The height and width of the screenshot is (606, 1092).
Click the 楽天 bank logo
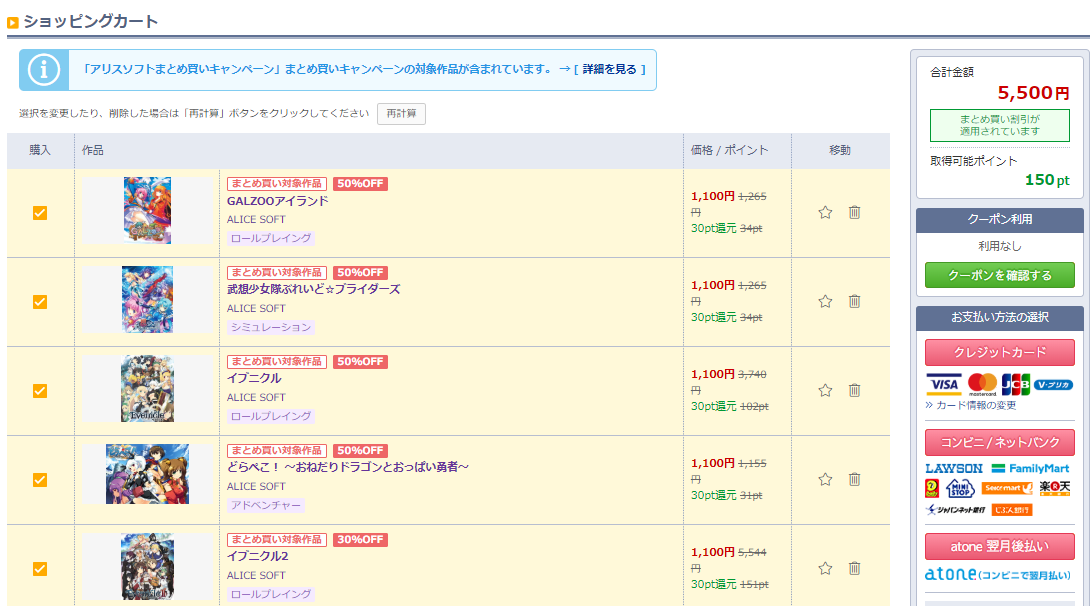coord(1054,488)
